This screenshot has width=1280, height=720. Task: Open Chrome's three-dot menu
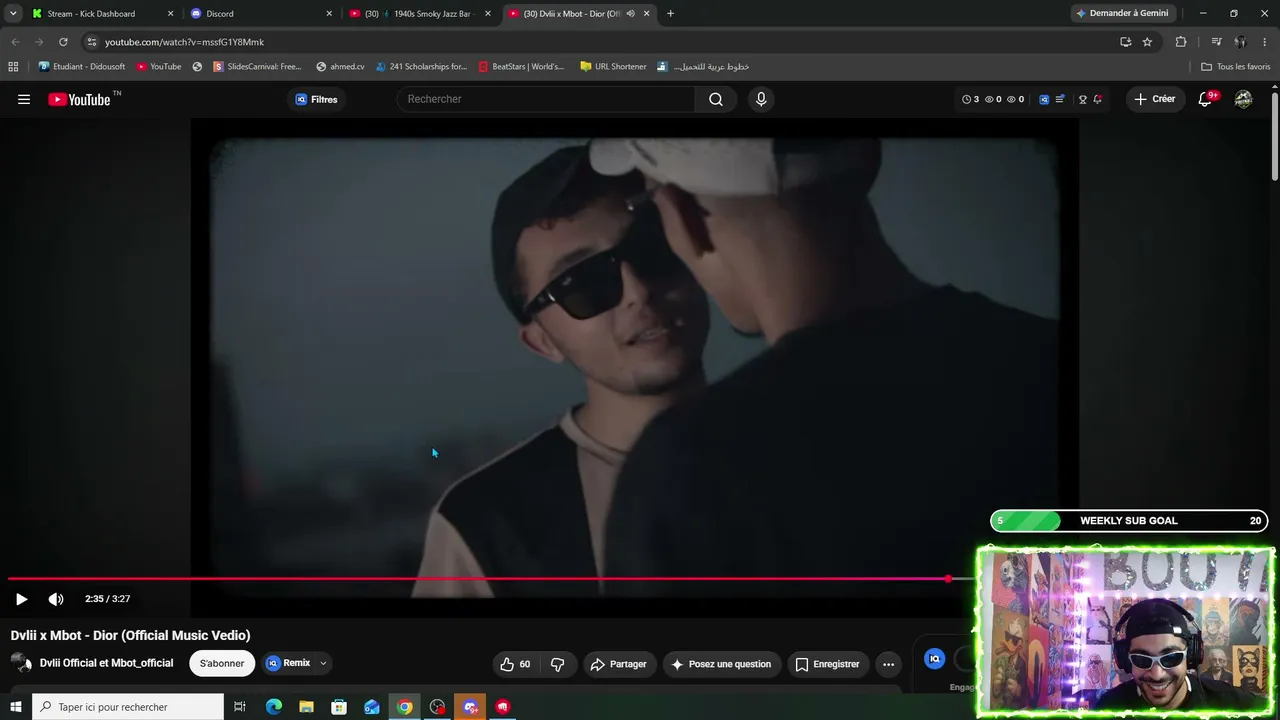coord(1265,42)
